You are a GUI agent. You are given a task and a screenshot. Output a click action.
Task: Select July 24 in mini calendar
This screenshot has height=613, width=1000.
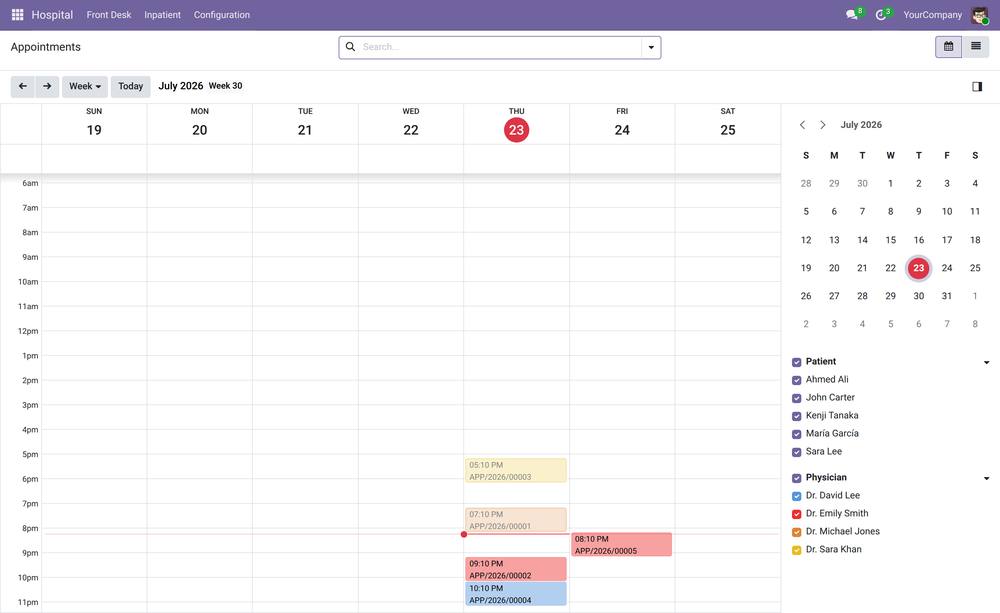coord(946,268)
